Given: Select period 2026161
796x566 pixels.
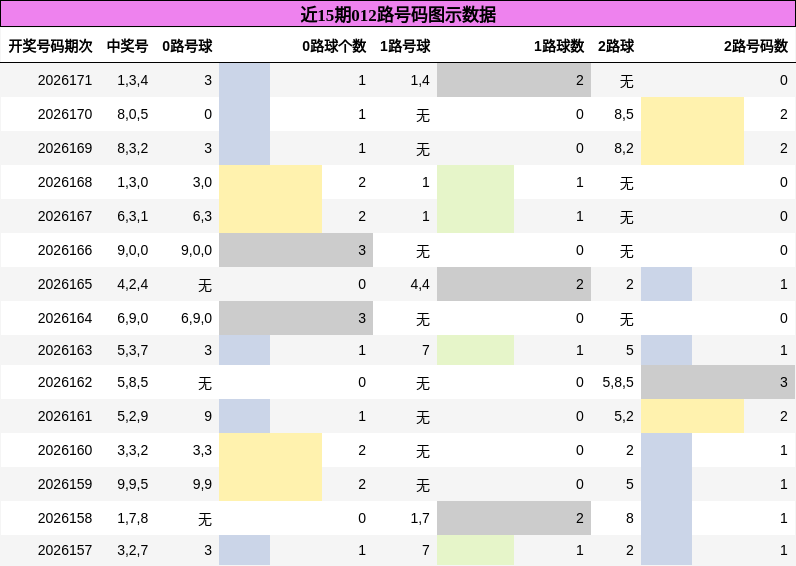Looking at the screenshot, I should click(65, 416).
